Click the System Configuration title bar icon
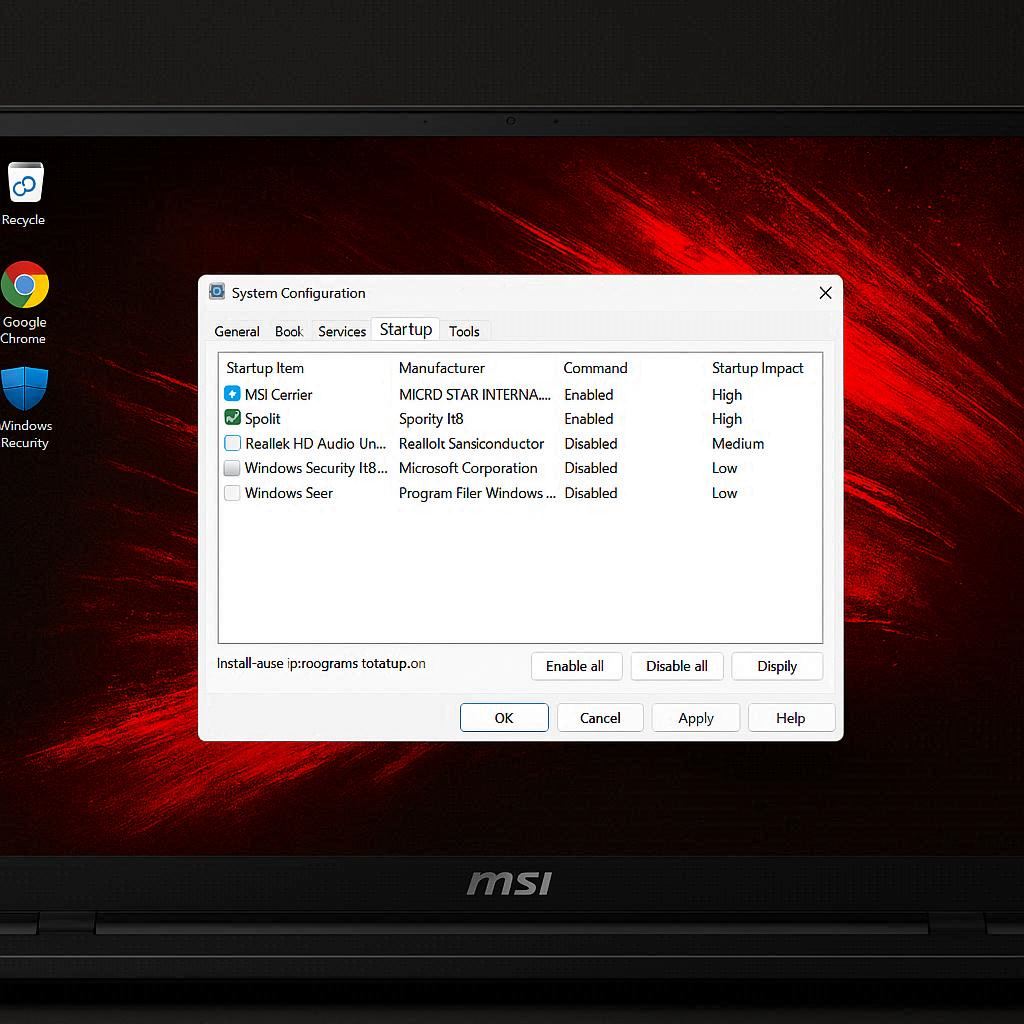The image size is (1024, 1024). click(x=217, y=292)
